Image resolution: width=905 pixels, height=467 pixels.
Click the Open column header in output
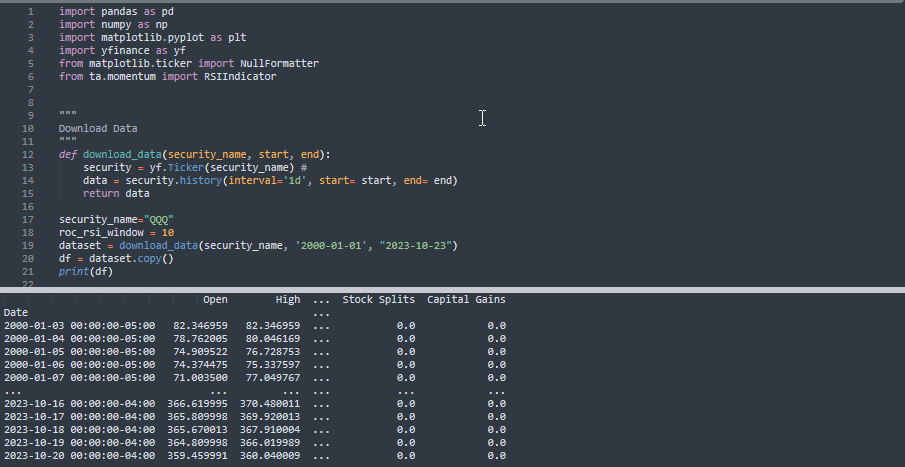click(215, 300)
